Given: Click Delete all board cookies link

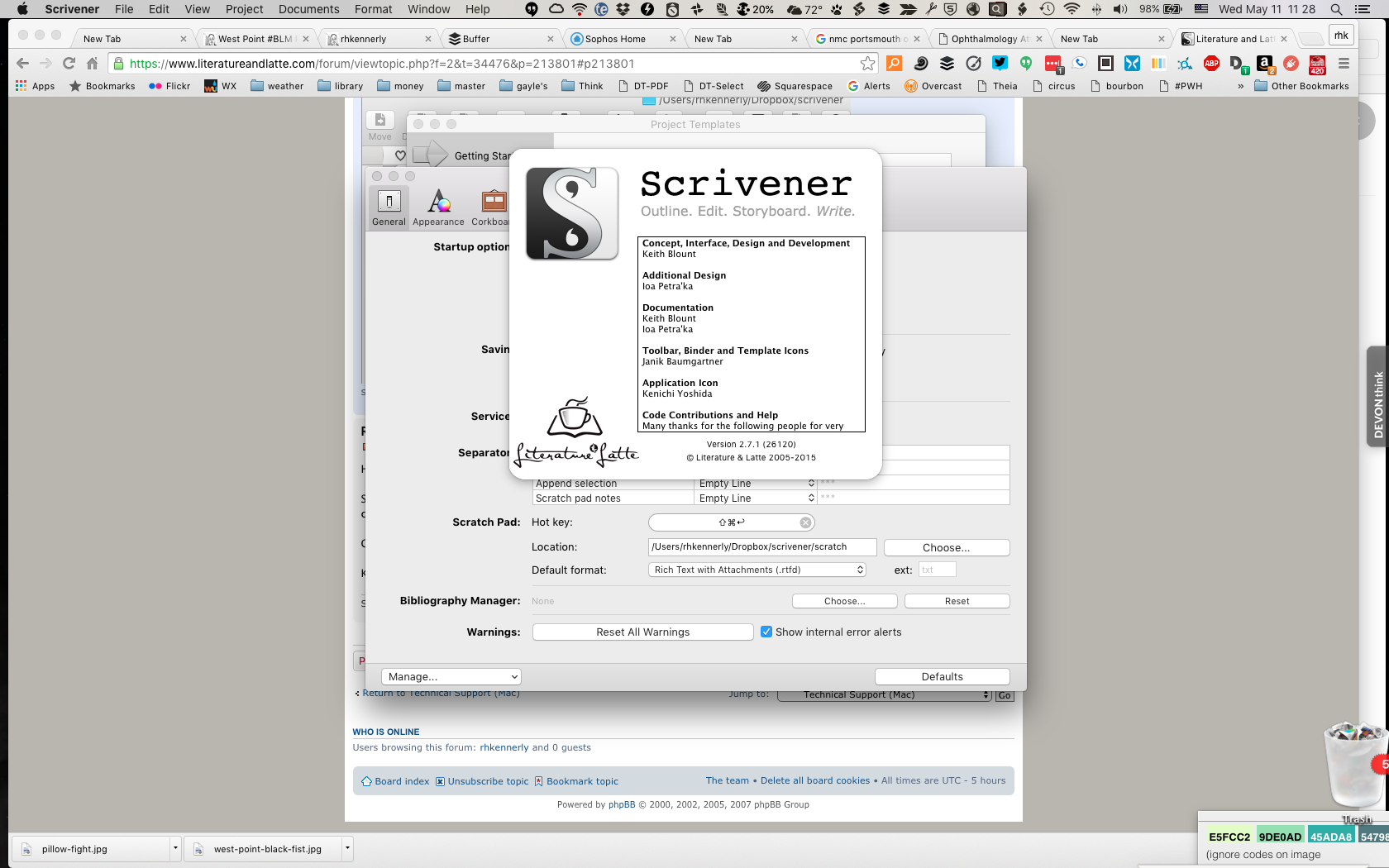Looking at the screenshot, I should (x=815, y=780).
